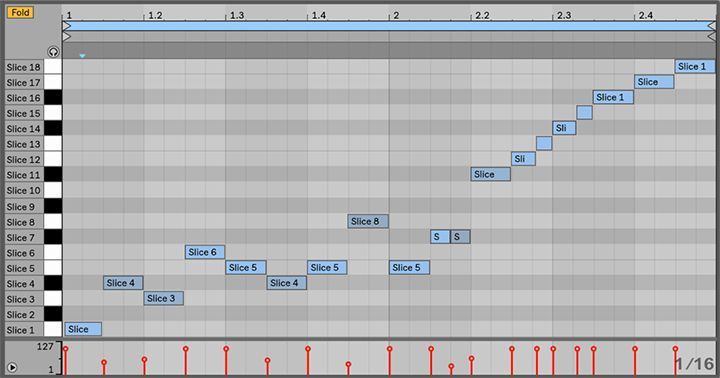Select the Slice 5 note starting at bar 2

click(409, 268)
